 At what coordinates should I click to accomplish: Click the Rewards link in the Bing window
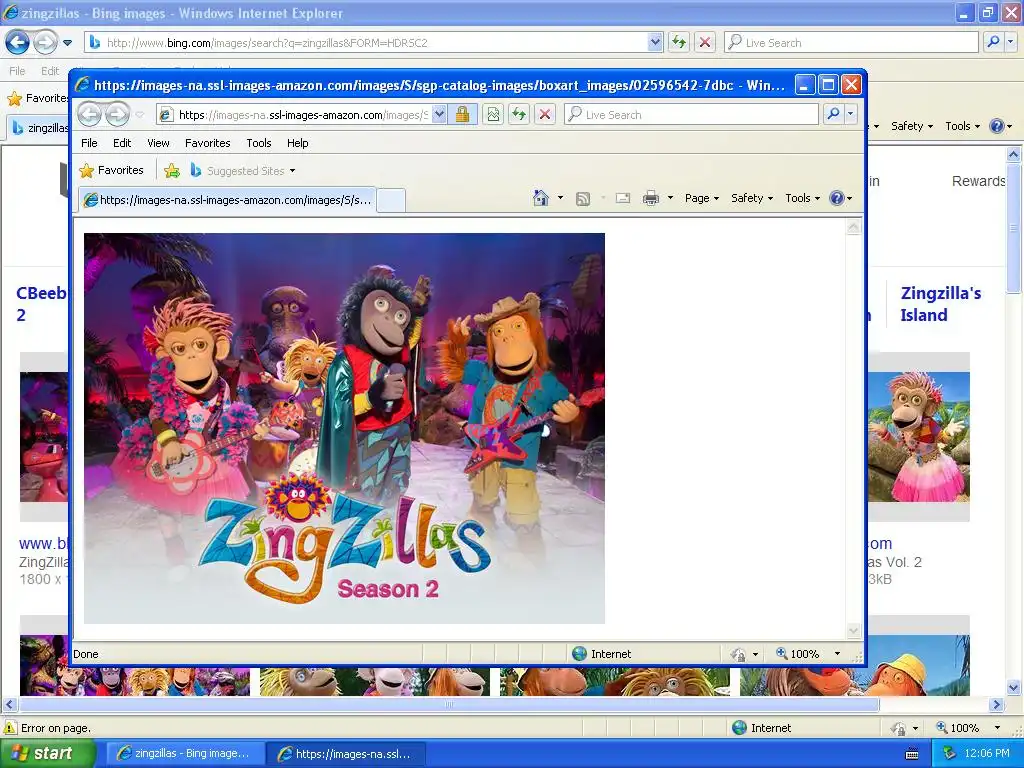click(978, 181)
